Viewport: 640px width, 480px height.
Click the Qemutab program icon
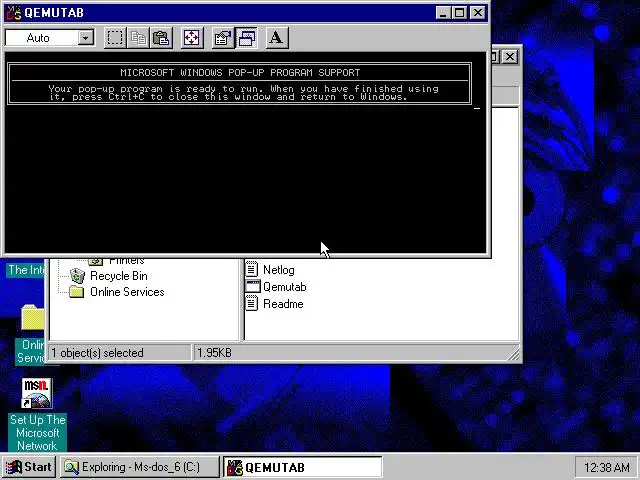tap(253, 287)
